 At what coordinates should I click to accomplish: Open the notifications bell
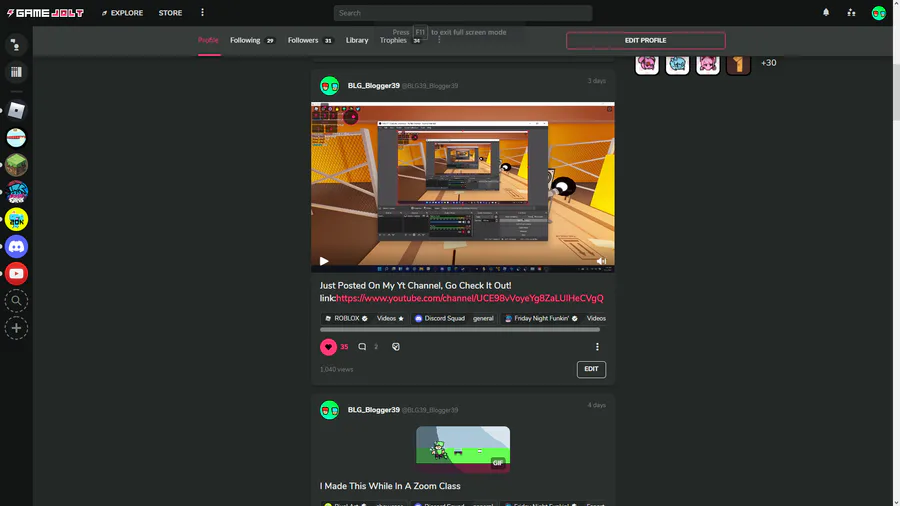pyautogui.click(x=826, y=12)
